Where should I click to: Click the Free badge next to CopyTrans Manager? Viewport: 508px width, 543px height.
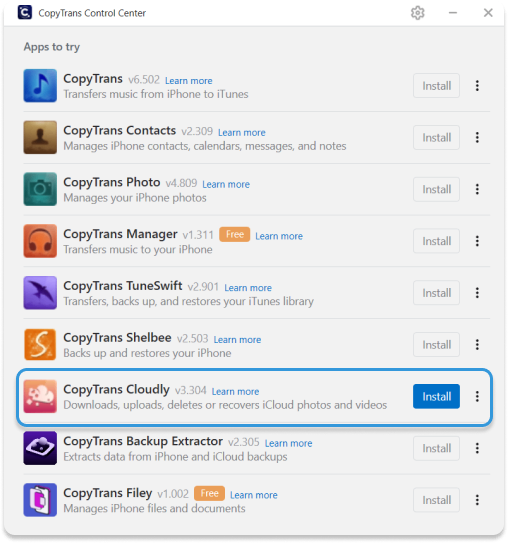tap(234, 234)
